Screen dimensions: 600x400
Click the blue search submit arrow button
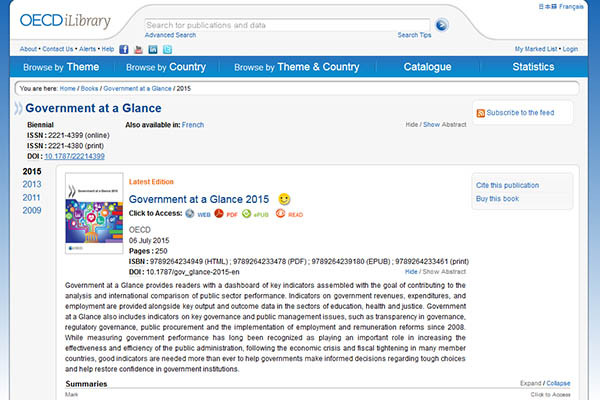(x=442, y=24)
